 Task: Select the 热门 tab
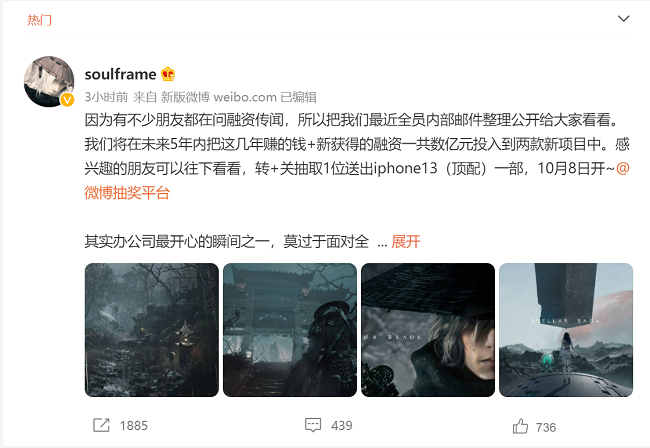[x=39, y=20]
